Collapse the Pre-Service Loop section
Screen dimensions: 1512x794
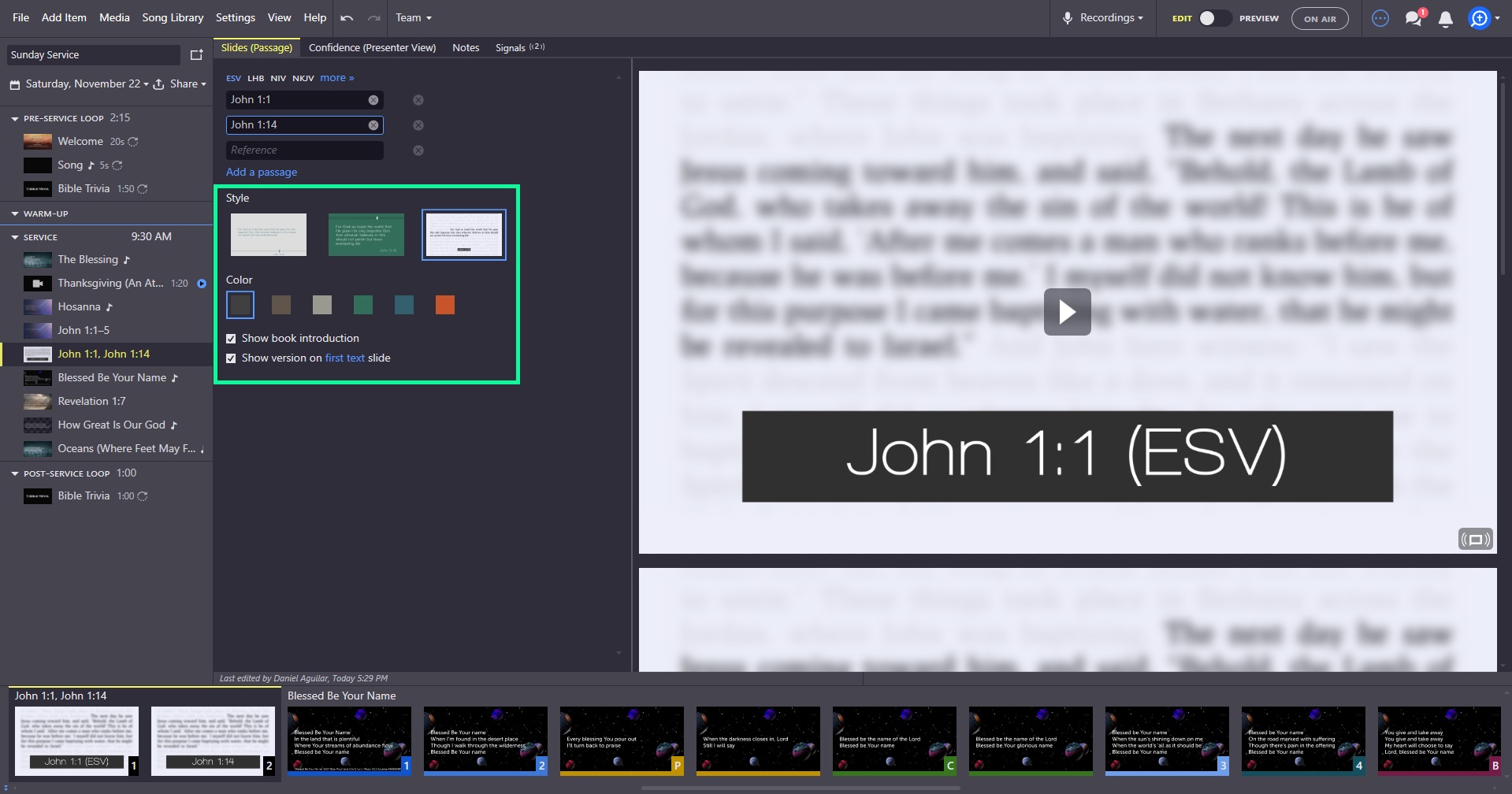tap(15, 119)
